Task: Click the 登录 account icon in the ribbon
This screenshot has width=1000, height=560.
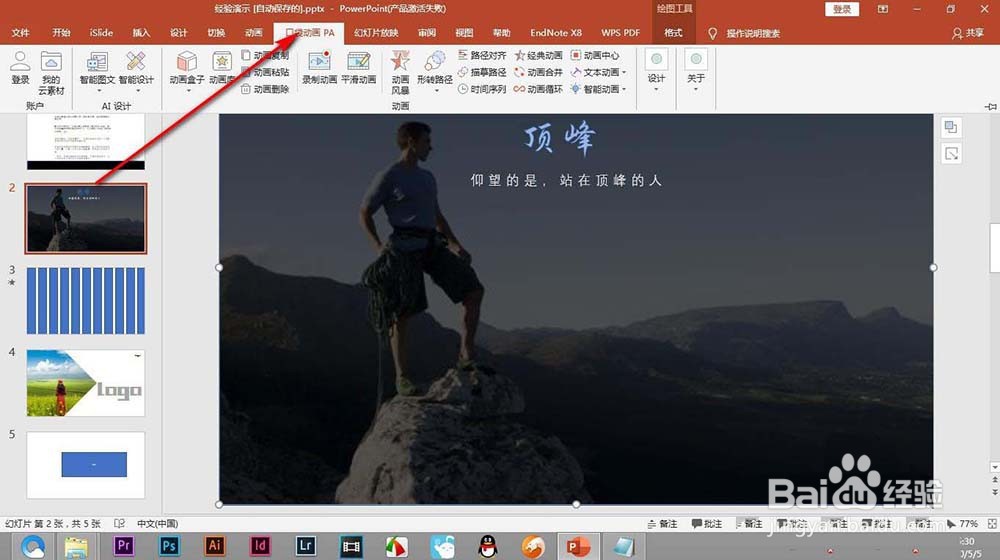Action: pyautogui.click(x=20, y=68)
